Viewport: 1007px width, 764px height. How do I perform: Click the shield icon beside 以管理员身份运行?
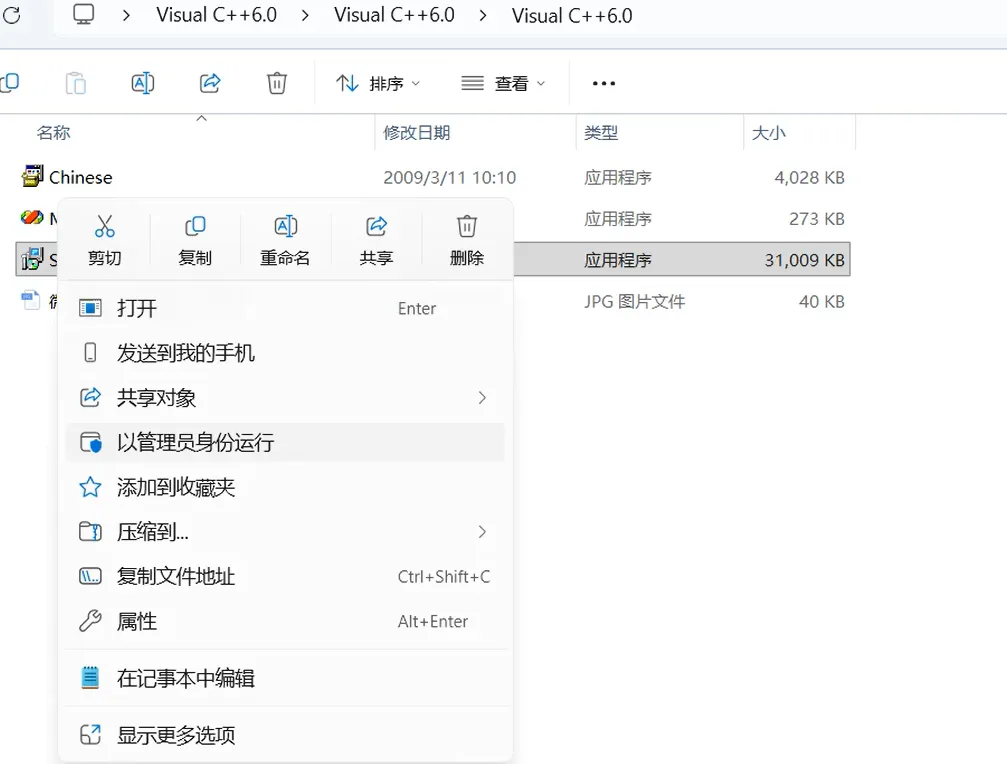click(x=91, y=442)
